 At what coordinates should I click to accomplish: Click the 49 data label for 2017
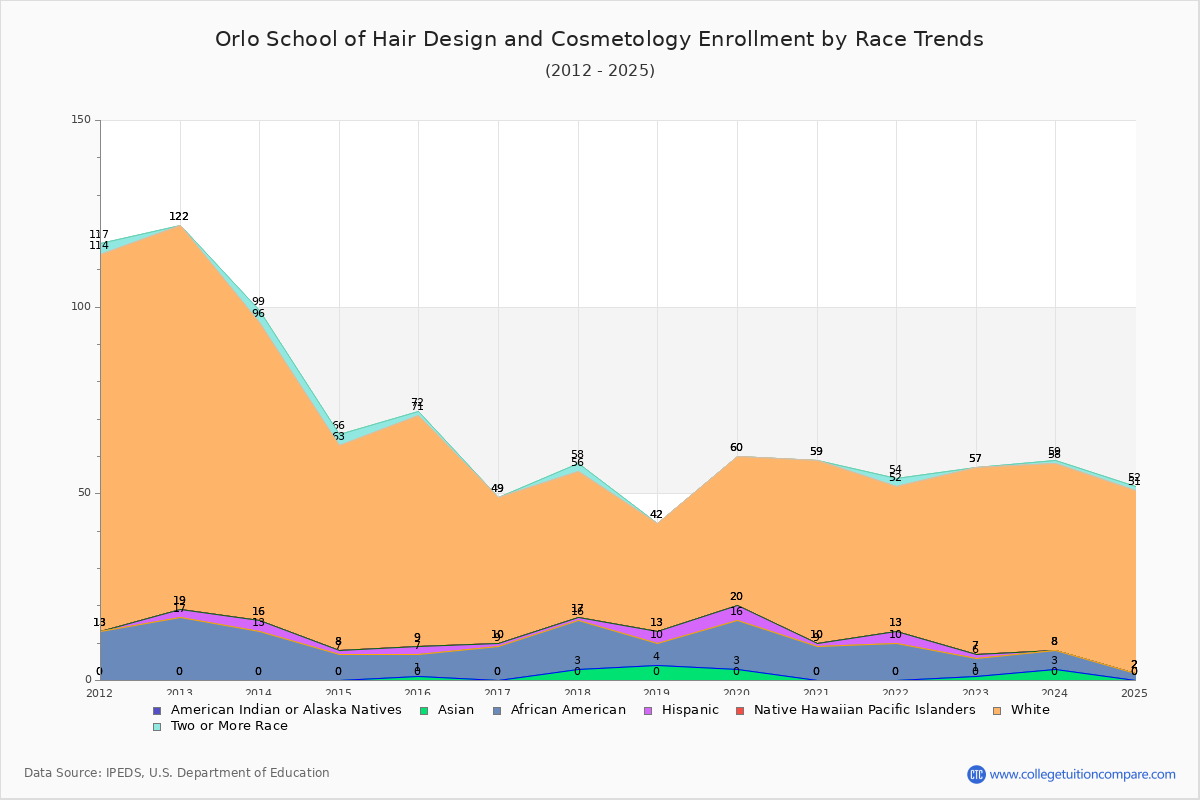(497, 489)
